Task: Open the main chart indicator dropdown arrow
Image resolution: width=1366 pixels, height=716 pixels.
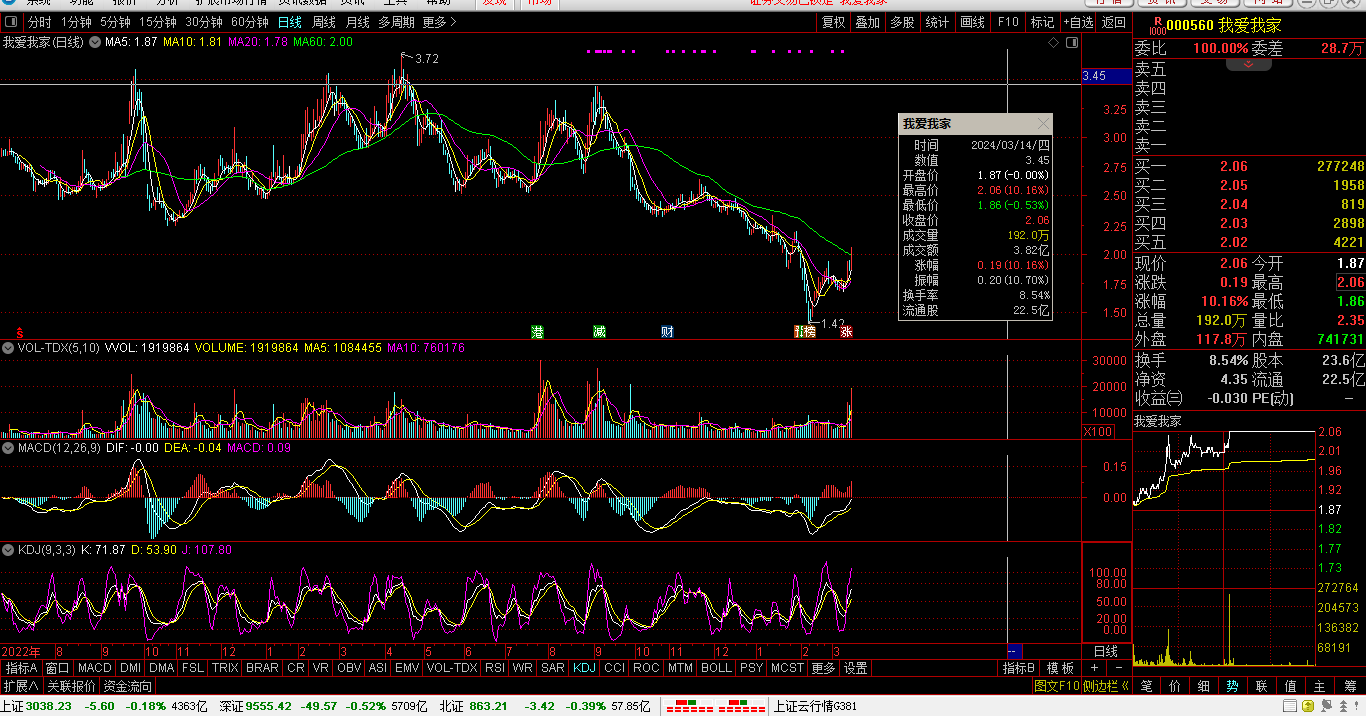Action: pyautogui.click(x=95, y=42)
